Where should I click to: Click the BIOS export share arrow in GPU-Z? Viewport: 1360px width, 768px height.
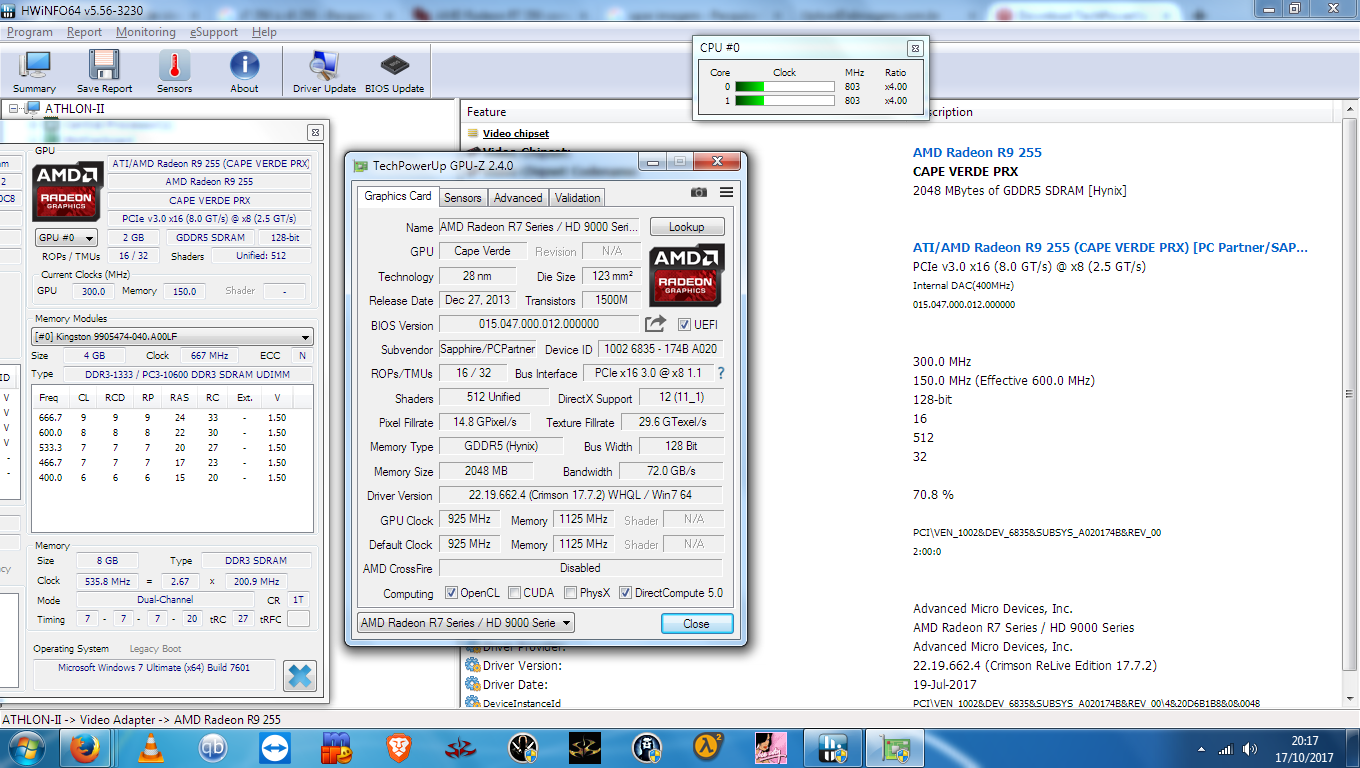point(655,324)
